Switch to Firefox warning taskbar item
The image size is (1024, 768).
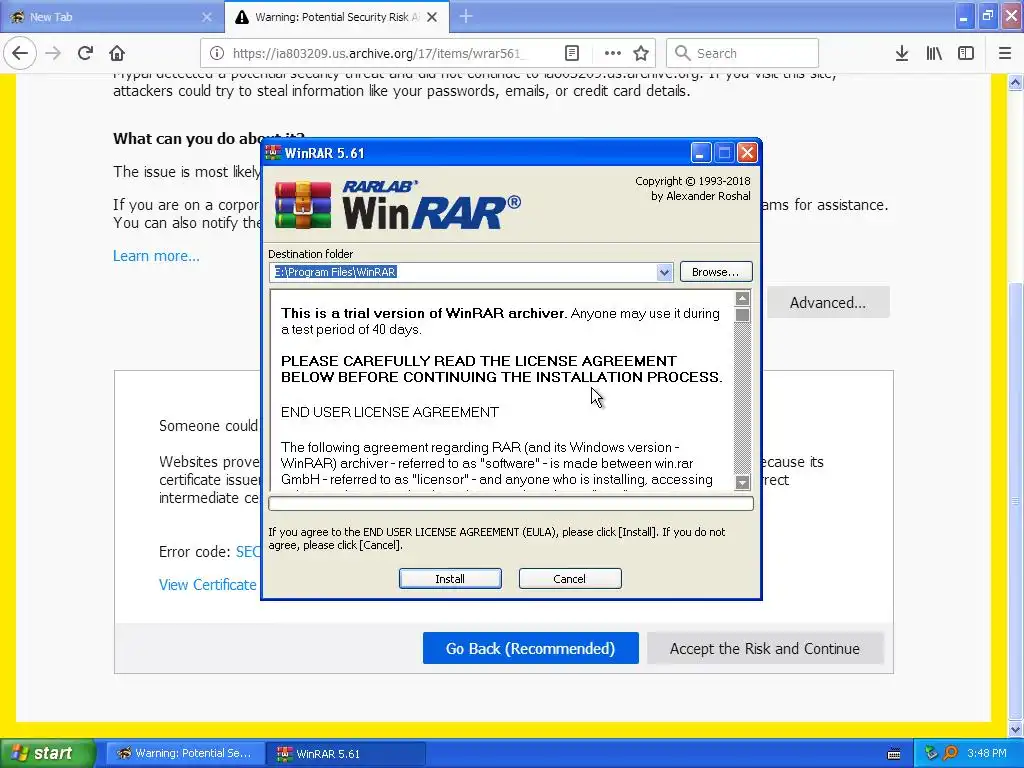point(185,754)
